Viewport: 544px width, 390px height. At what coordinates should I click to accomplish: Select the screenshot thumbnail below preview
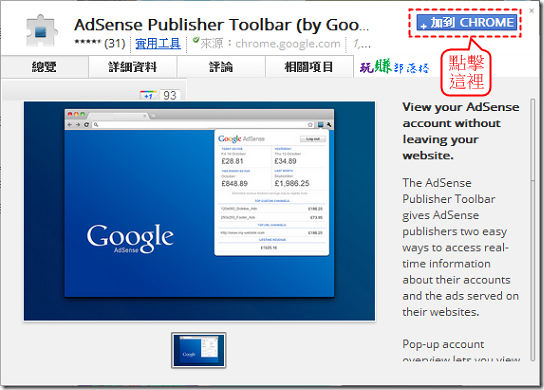coord(198,350)
